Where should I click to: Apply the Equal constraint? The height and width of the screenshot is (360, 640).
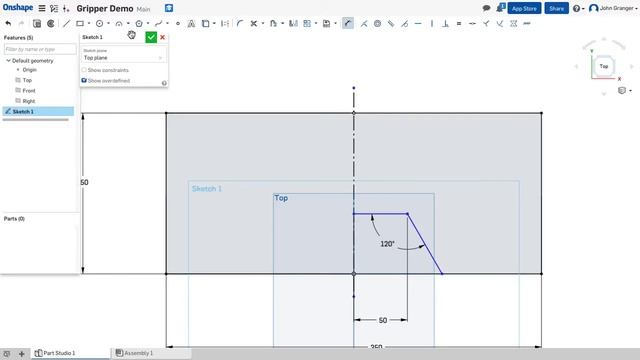tap(459, 24)
